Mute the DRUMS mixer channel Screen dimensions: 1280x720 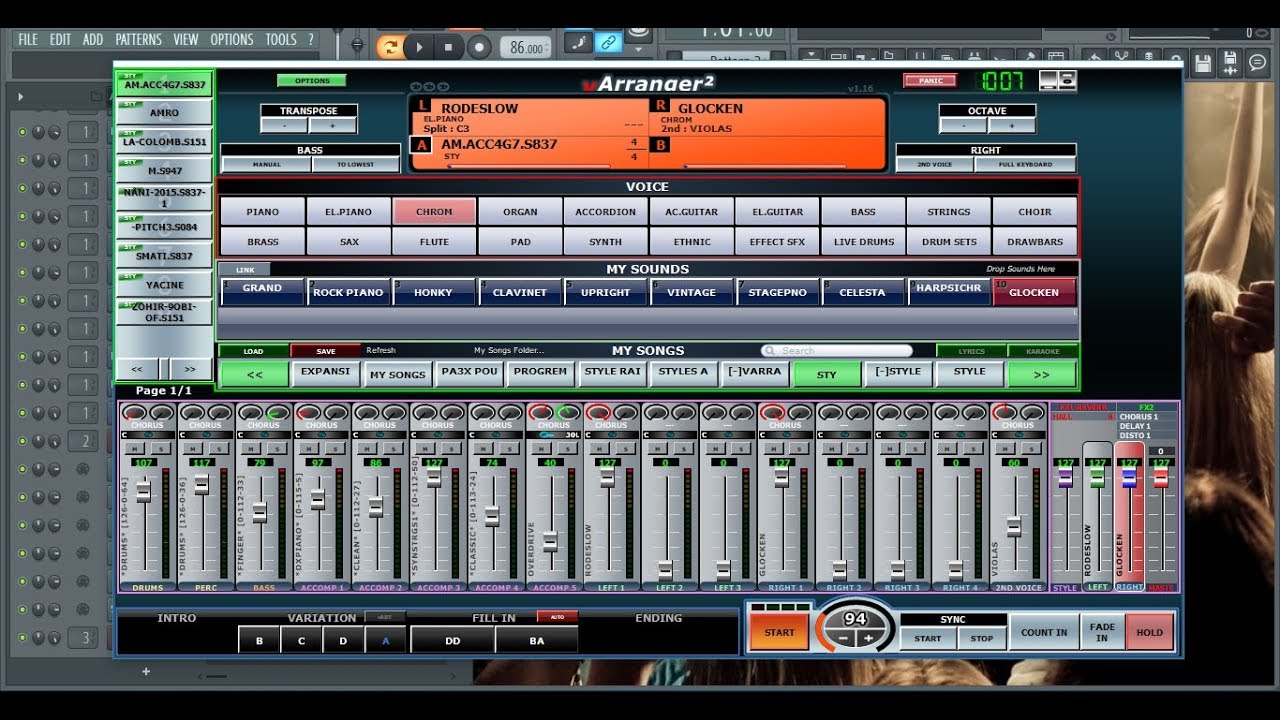pyautogui.click(x=136, y=449)
